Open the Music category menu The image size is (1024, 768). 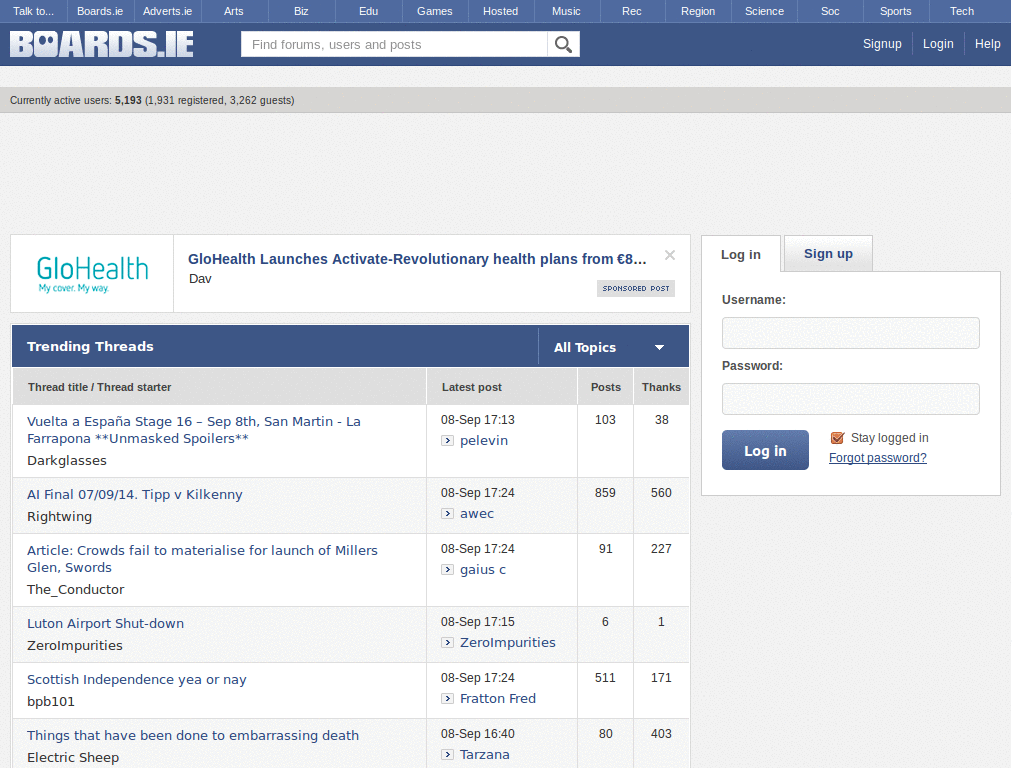(x=566, y=11)
